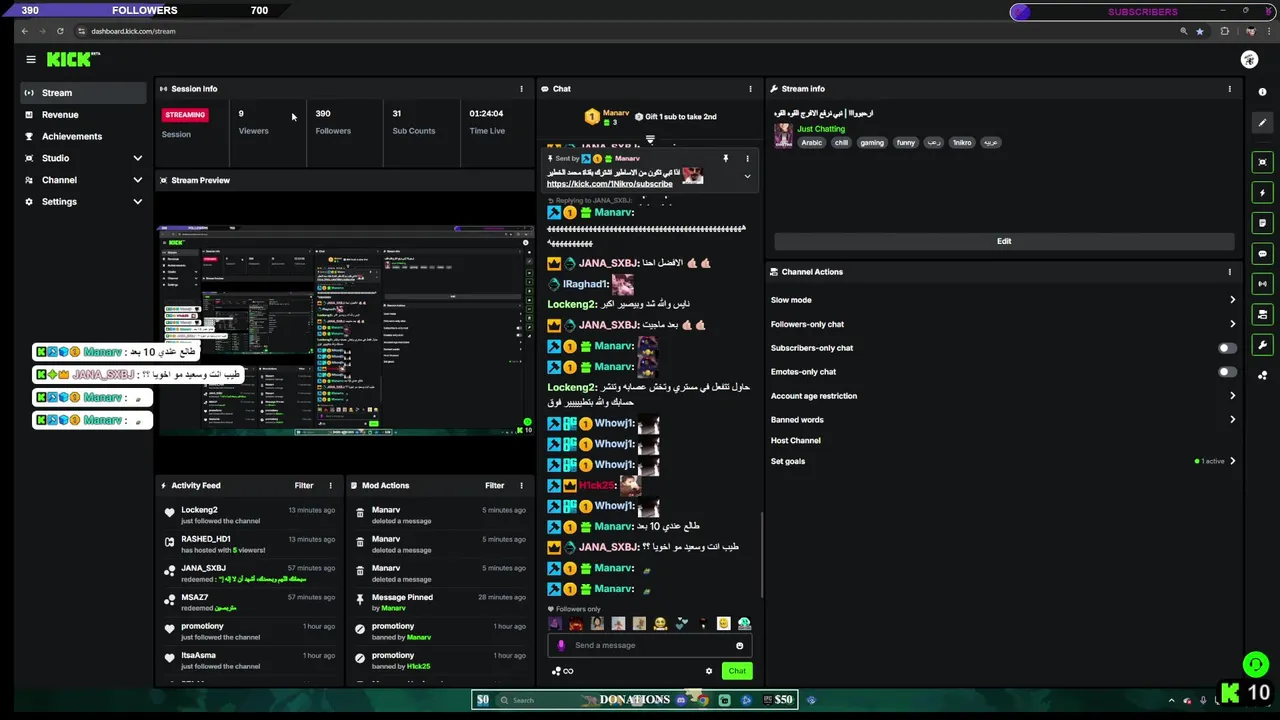Image resolution: width=1280 pixels, height=720 pixels.
Task: Click the green headset support bubble
Action: coord(1256,663)
